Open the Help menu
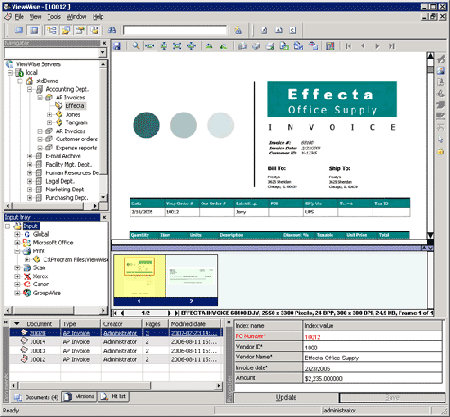The image size is (450, 417). [x=98, y=16]
